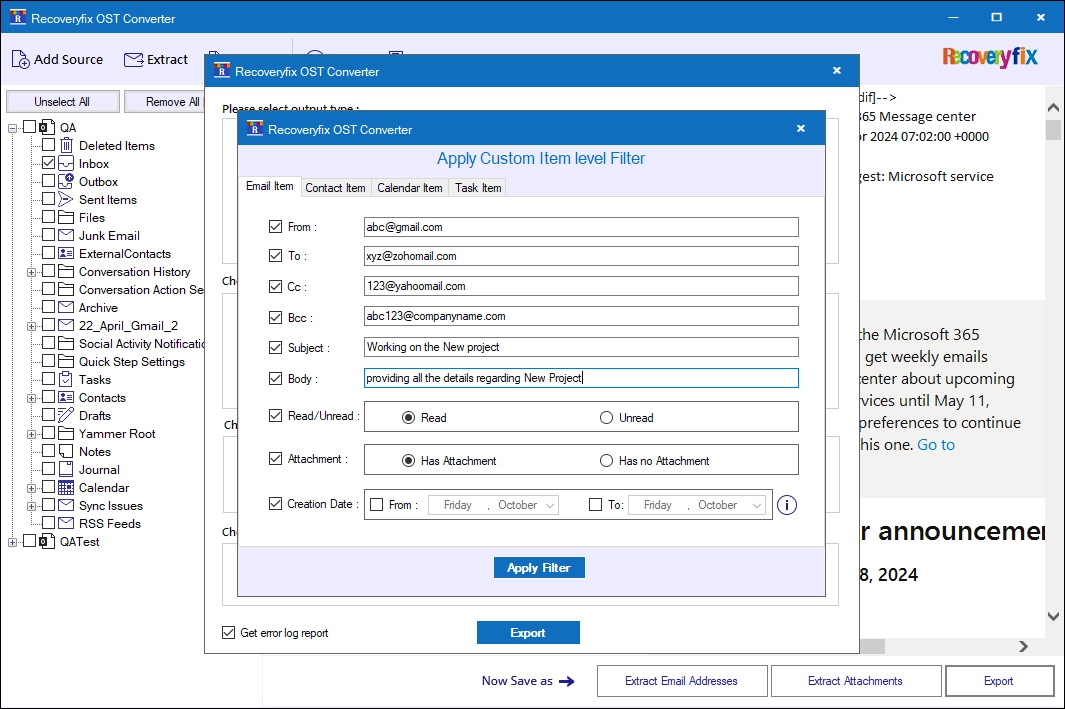
Task: Click the Bcc email input field
Action: [x=581, y=316]
